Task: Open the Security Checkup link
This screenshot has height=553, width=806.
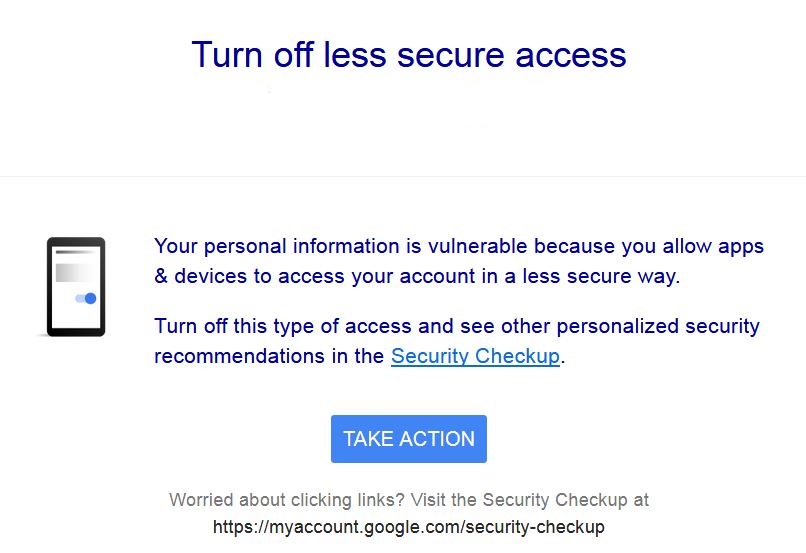Action: pos(475,356)
